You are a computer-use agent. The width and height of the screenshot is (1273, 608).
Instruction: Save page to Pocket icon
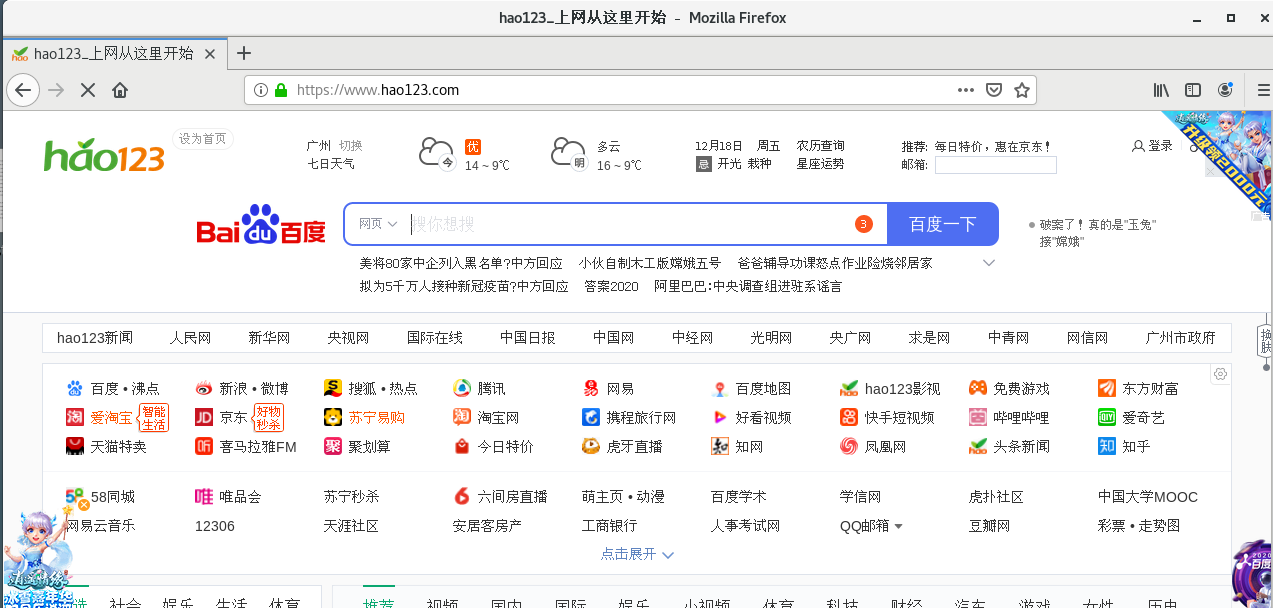tap(994, 90)
